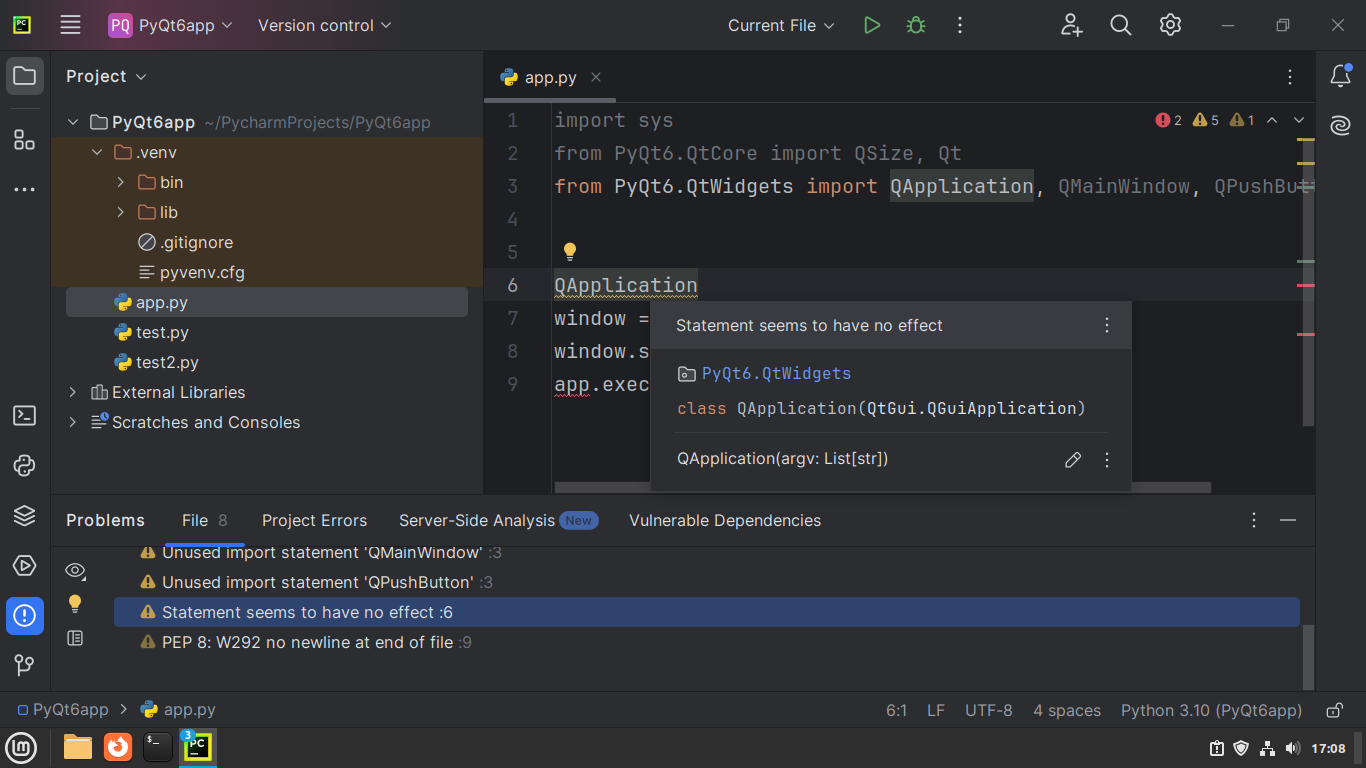Open Terminal tool window
The height and width of the screenshot is (768, 1366).
point(25,415)
